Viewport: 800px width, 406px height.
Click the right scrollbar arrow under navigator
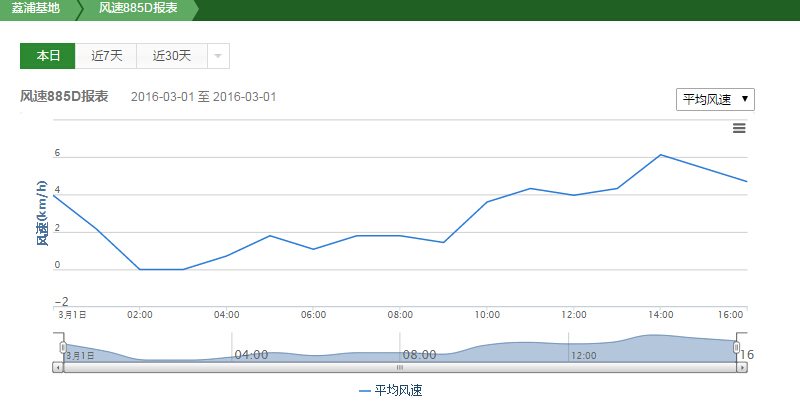(x=742, y=368)
